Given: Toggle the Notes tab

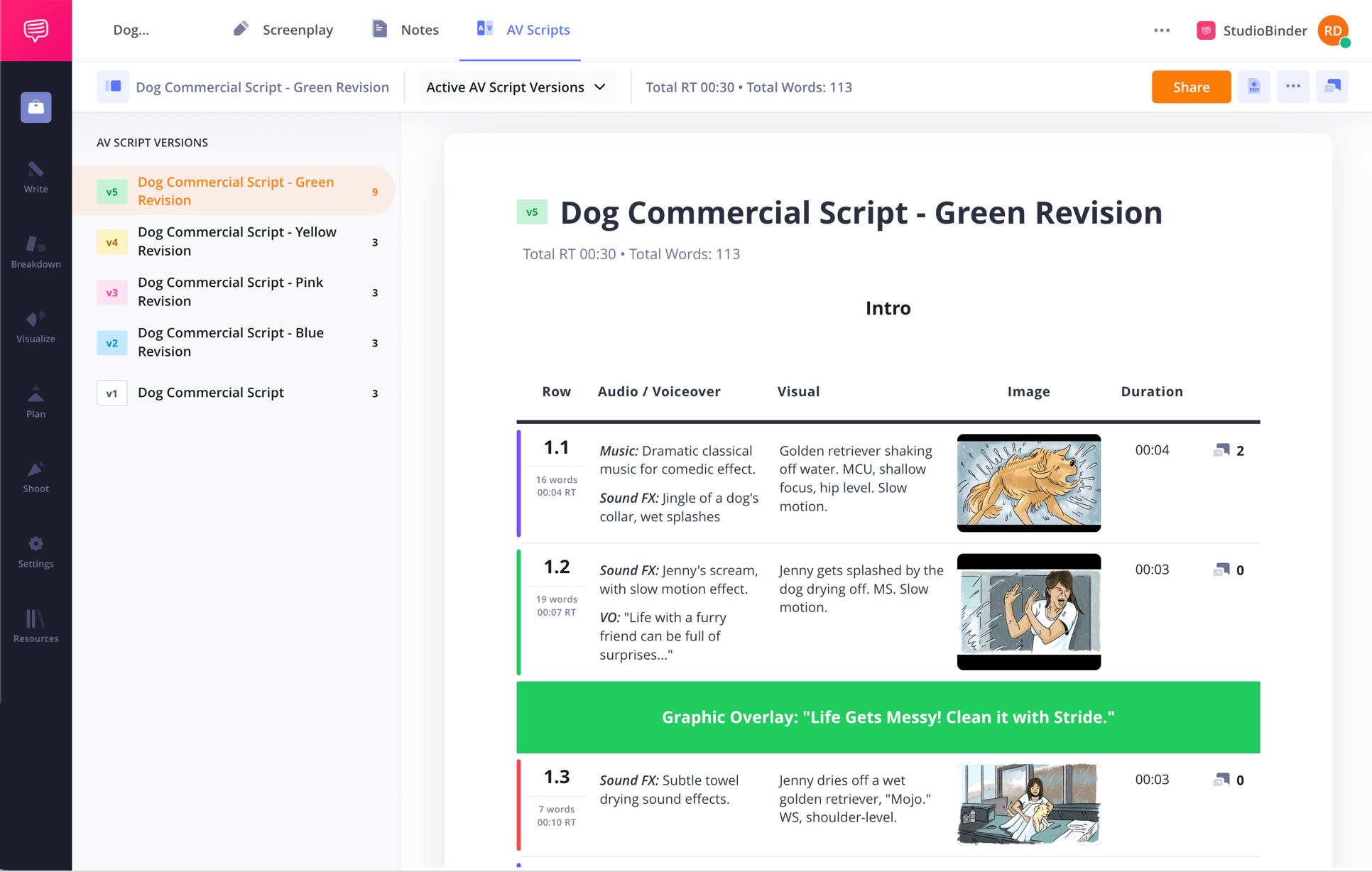Looking at the screenshot, I should point(419,29).
